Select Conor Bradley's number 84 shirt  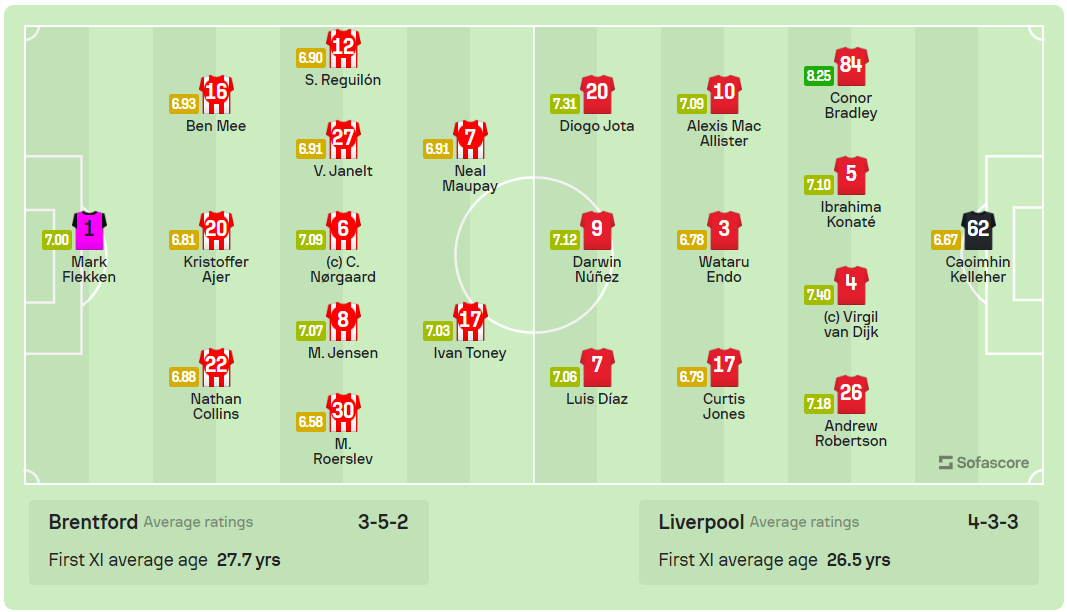coord(851,67)
